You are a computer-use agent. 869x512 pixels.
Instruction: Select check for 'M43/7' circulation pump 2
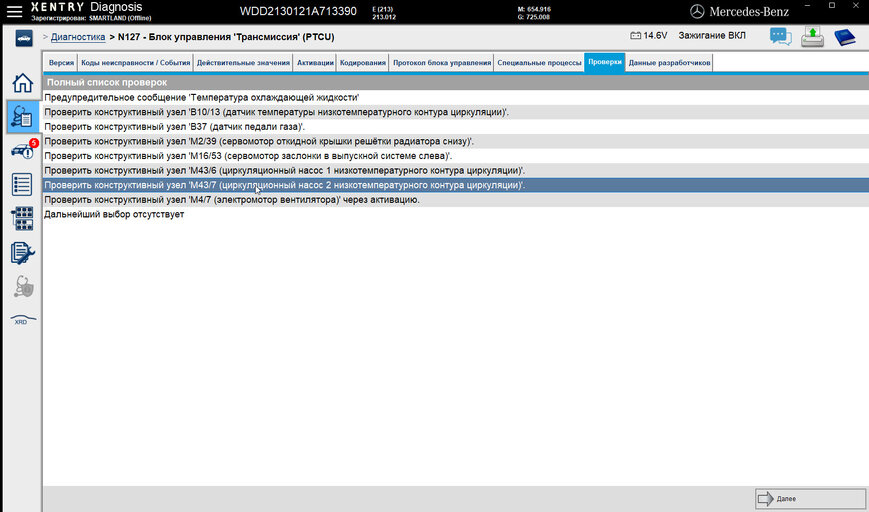coord(456,185)
